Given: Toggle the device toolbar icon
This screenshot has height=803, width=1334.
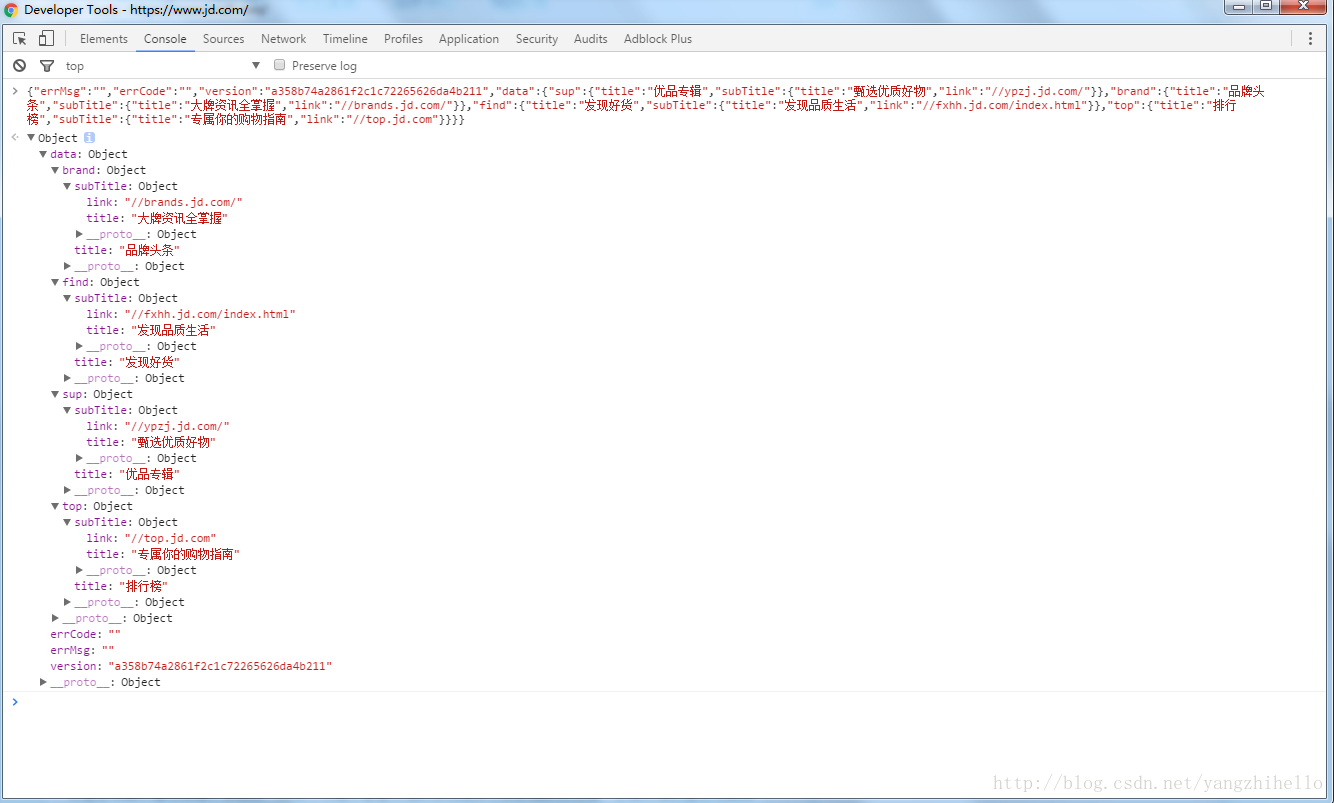Looking at the screenshot, I should pos(46,39).
